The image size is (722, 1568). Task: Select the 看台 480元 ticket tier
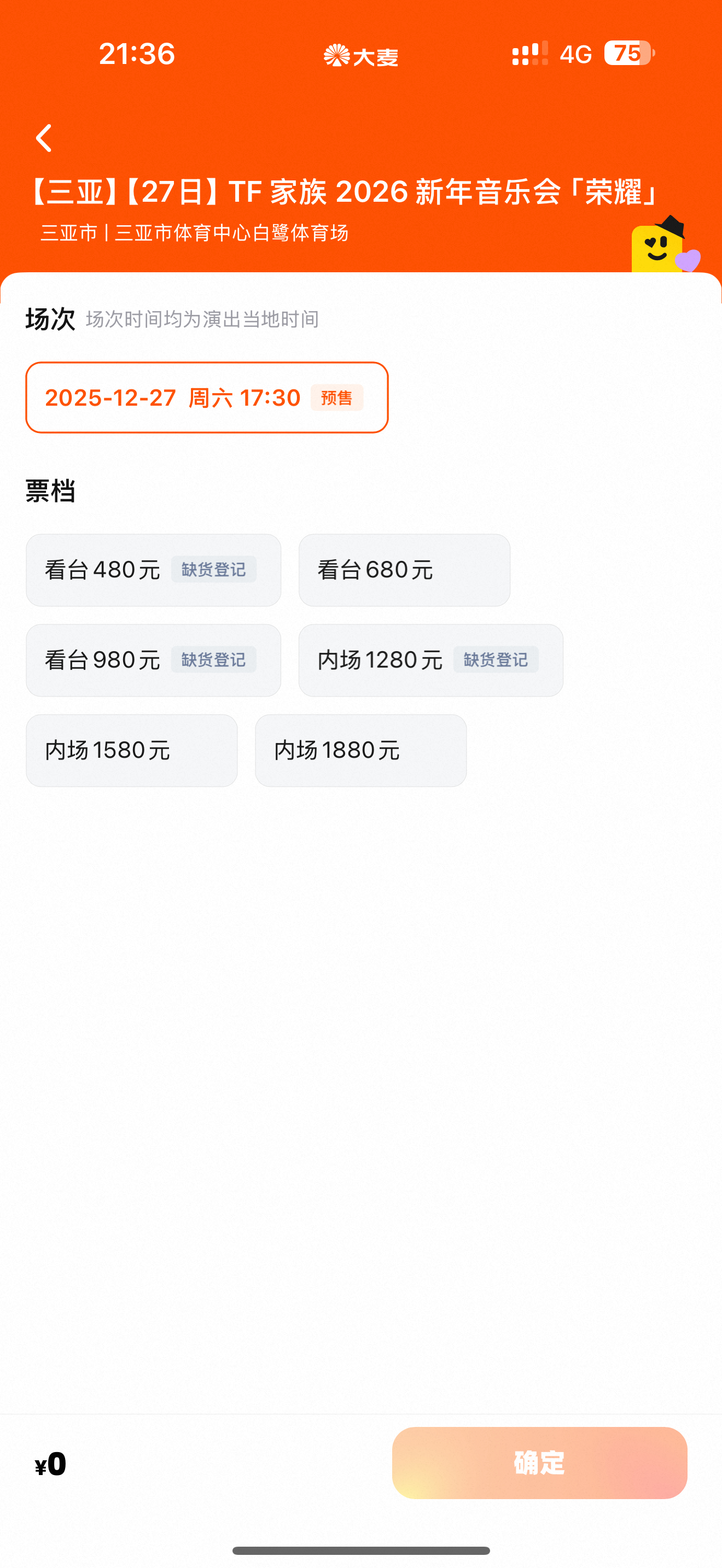point(102,570)
